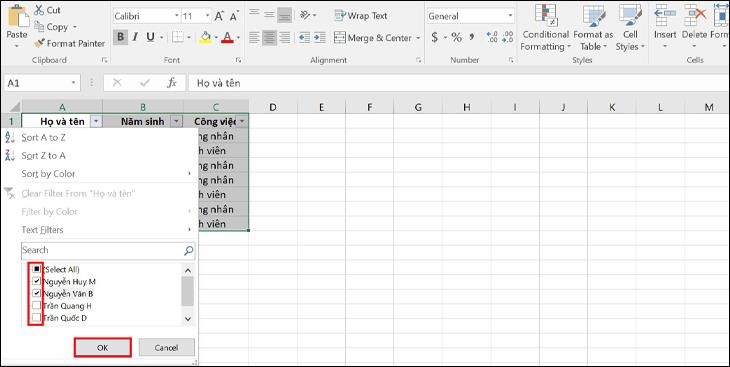730x367 pixels.
Task: Confirm the filter with OK button
Action: coord(102,347)
